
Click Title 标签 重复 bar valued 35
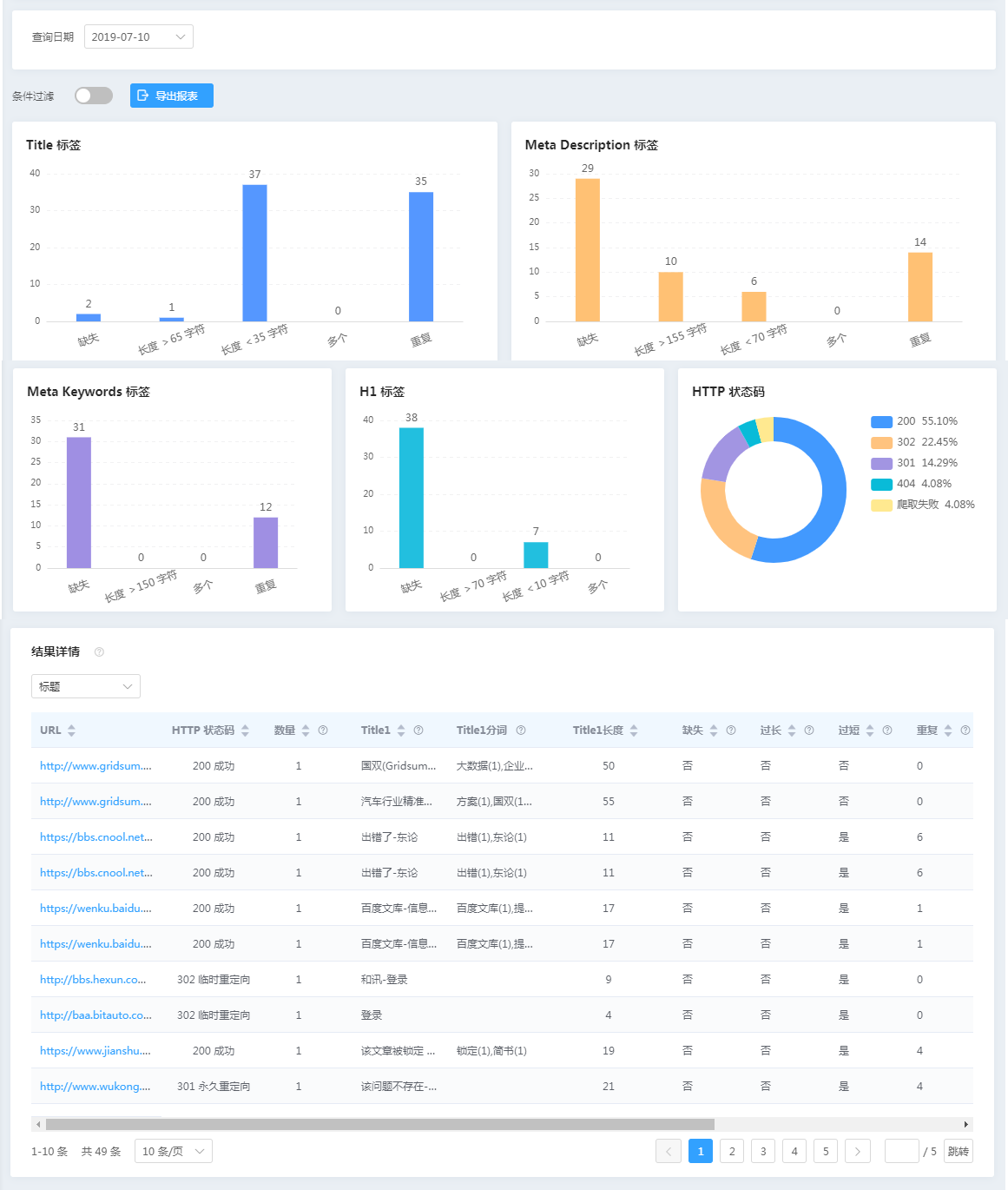421,256
